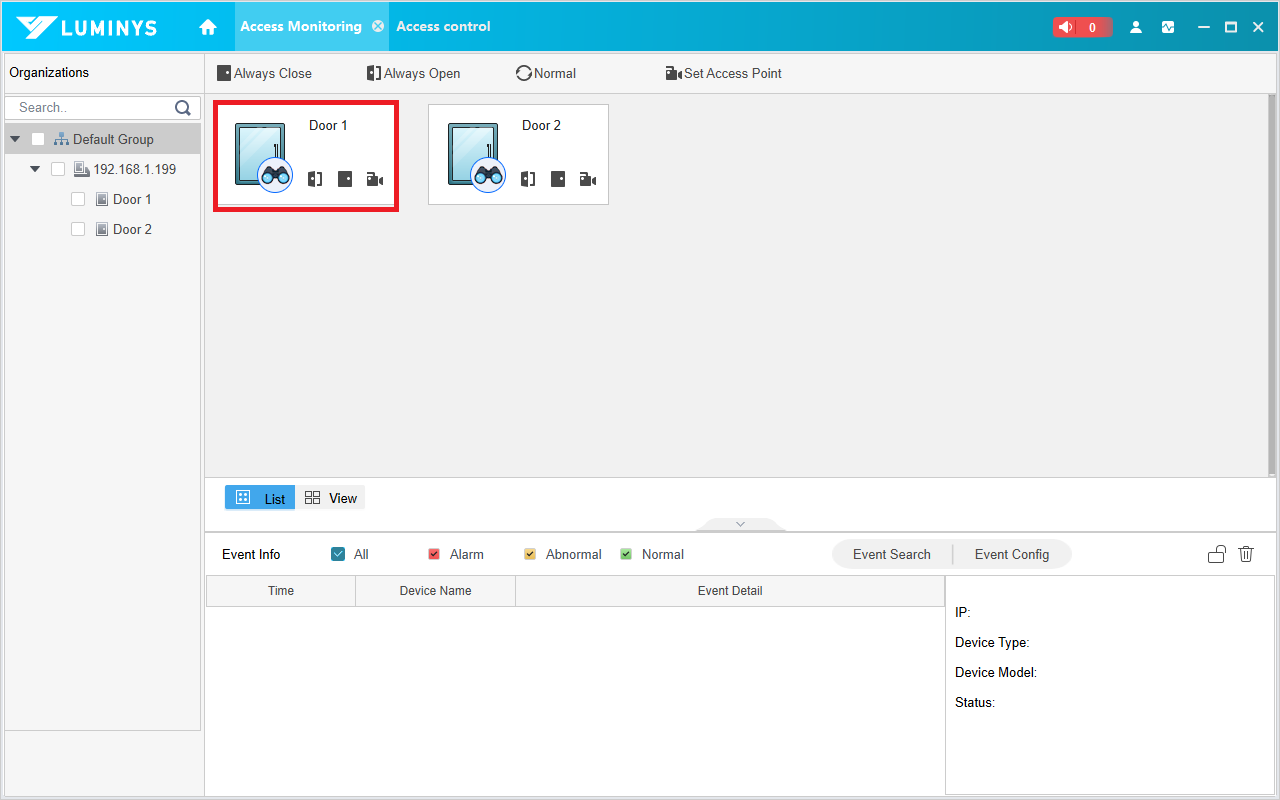Toggle the Alarm event filter checkbox

point(434,554)
